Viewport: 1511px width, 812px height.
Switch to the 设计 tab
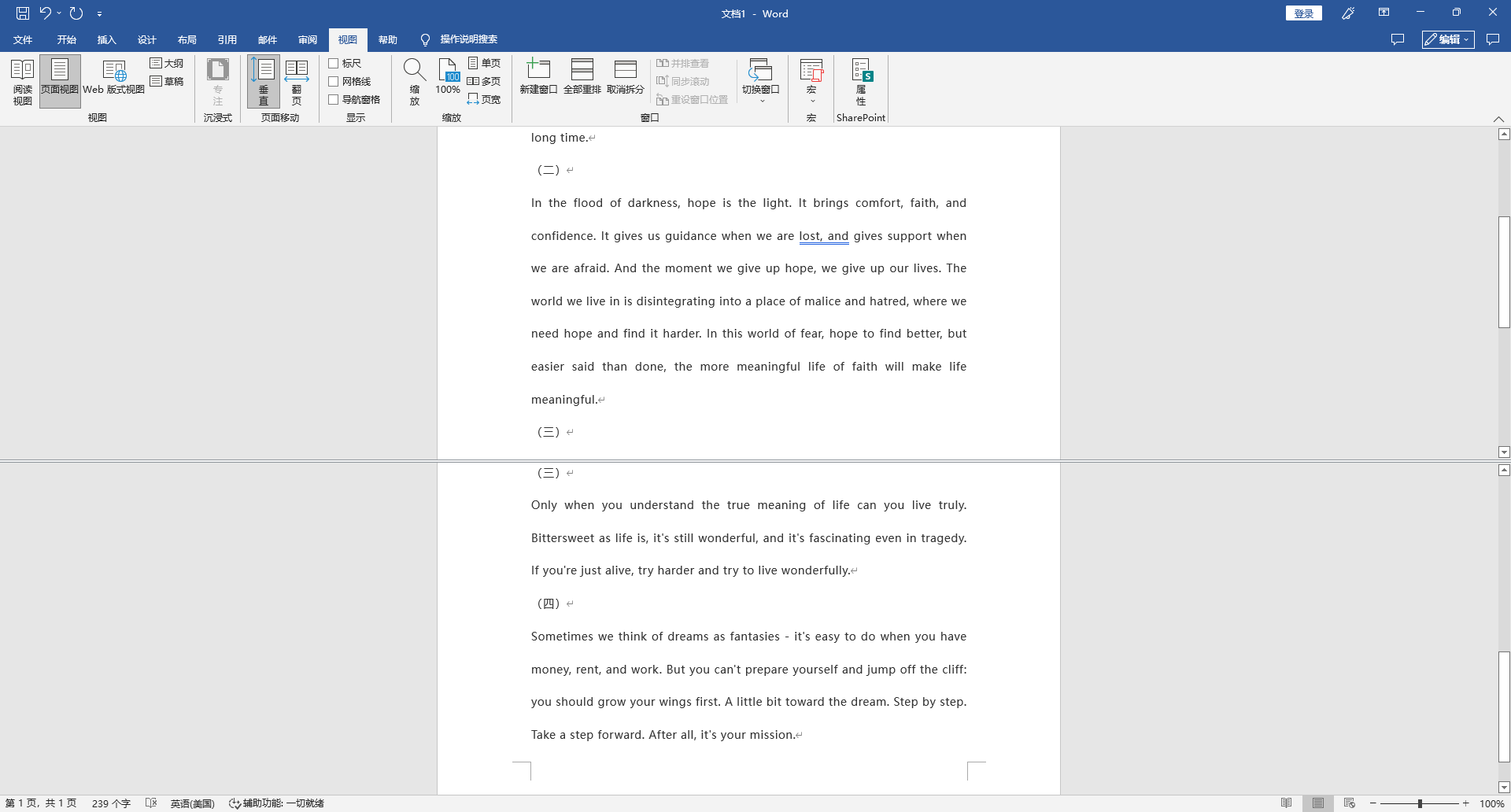(146, 39)
